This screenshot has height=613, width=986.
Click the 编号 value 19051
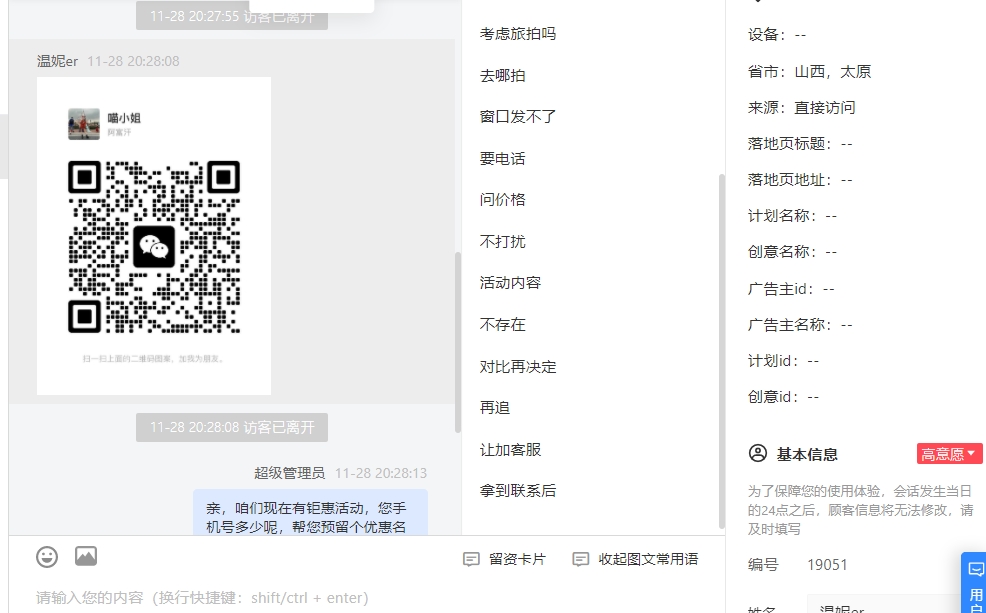[x=827, y=565]
